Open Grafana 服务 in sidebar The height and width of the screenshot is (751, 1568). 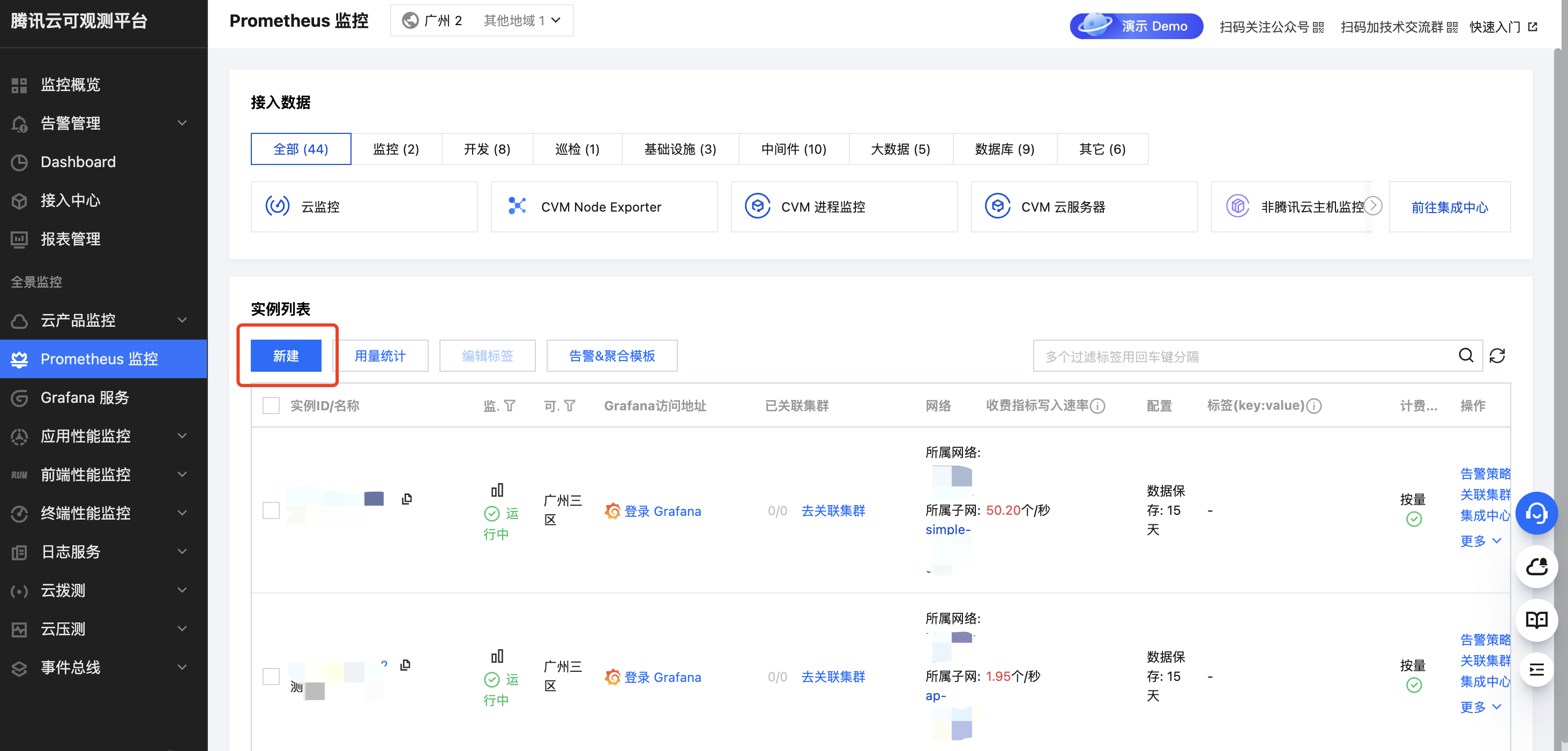click(x=85, y=397)
